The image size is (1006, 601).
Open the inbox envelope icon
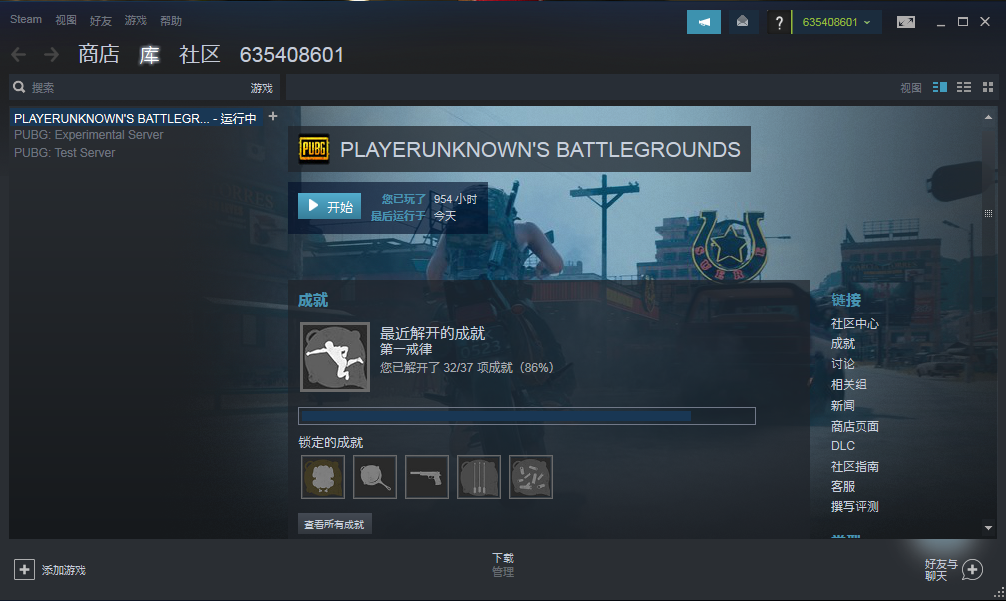[742, 22]
